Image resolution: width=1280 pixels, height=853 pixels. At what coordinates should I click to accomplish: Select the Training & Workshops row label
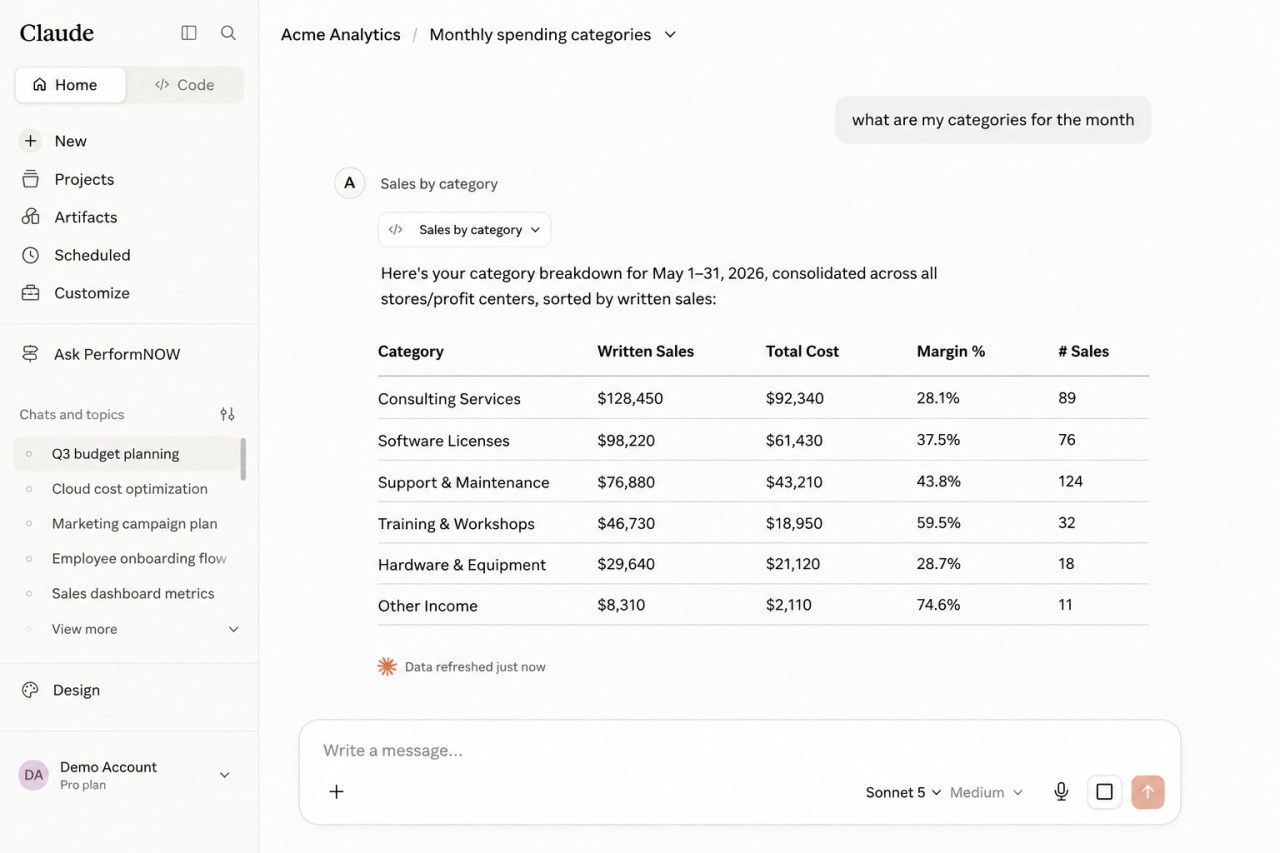pyautogui.click(x=456, y=523)
